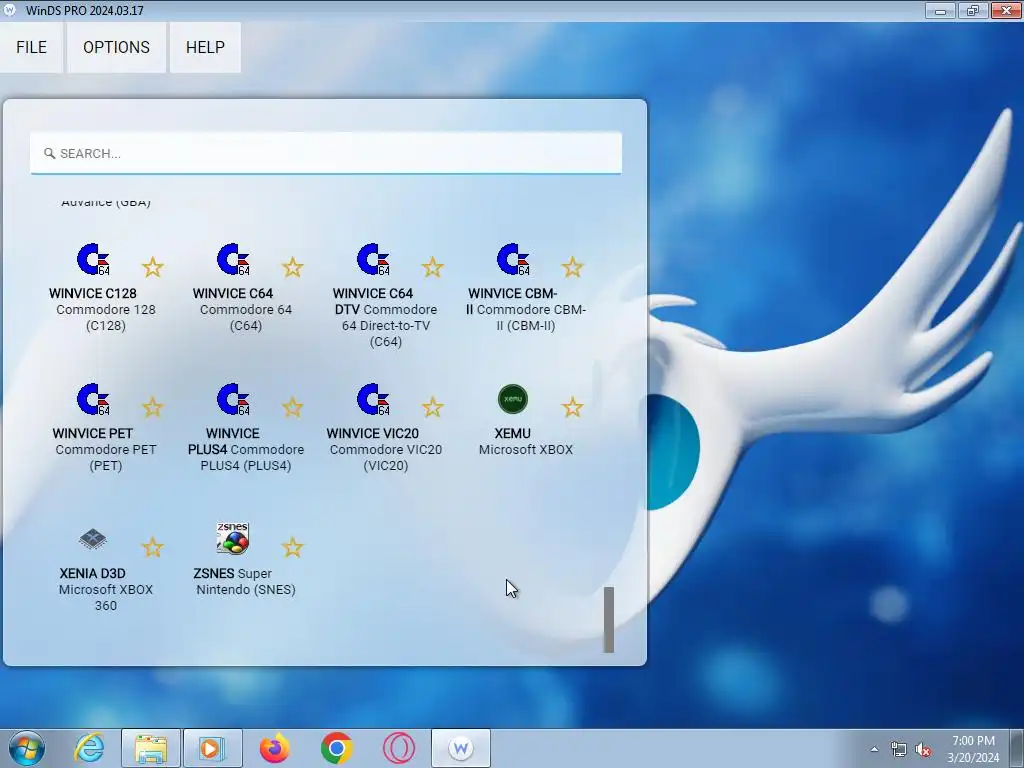
Task: Favorite WINVICE C64 with its star
Action: point(293,267)
